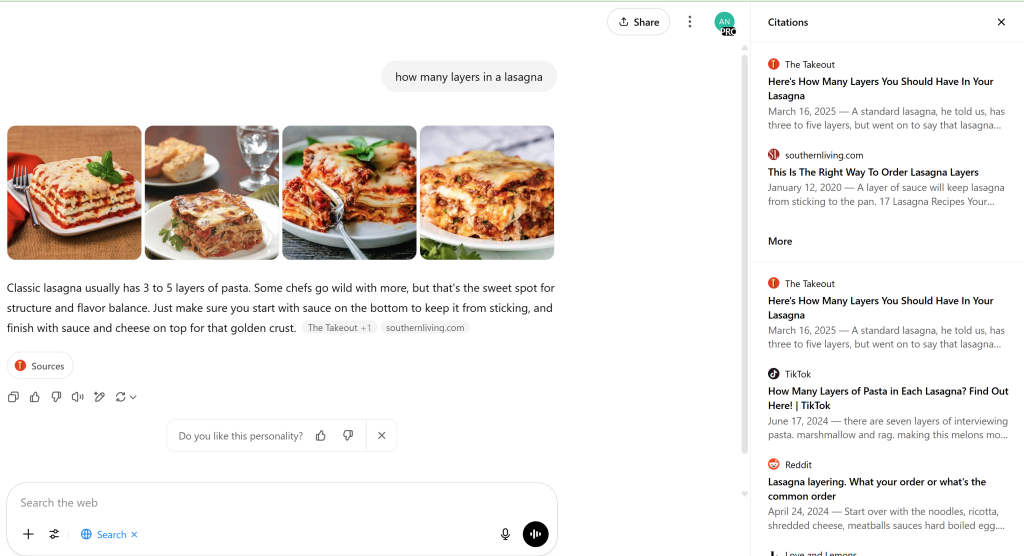Open the AN profile avatar menu
The image size is (1024, 556).
click(x=724, y=23)
